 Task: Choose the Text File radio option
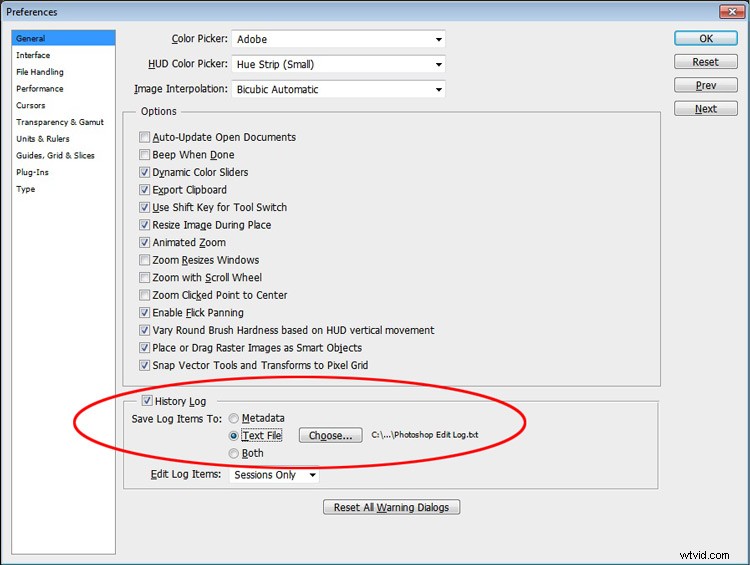coord(233,436)
